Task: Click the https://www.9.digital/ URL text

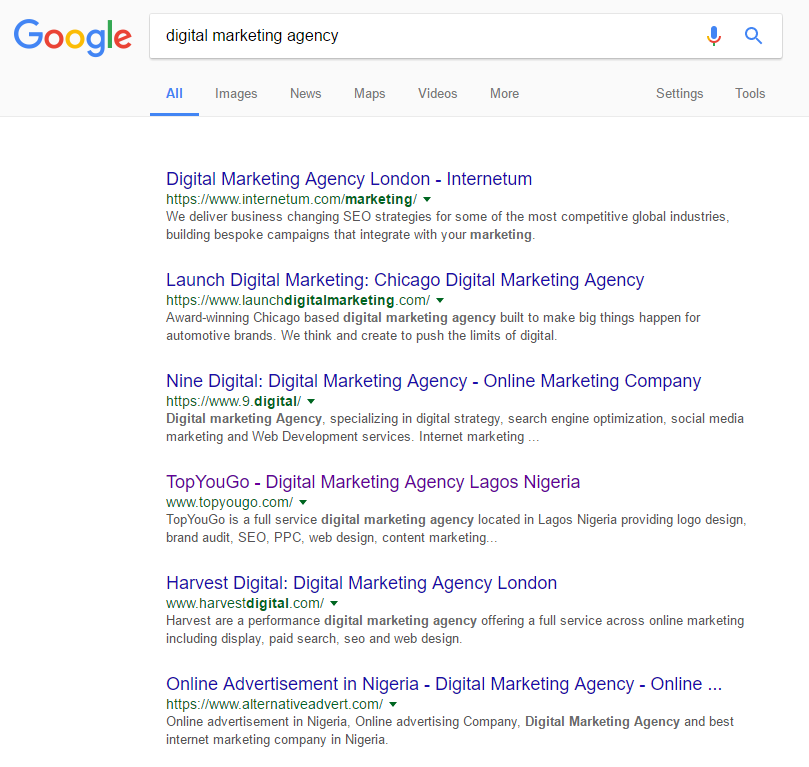Action: point(234,401)
